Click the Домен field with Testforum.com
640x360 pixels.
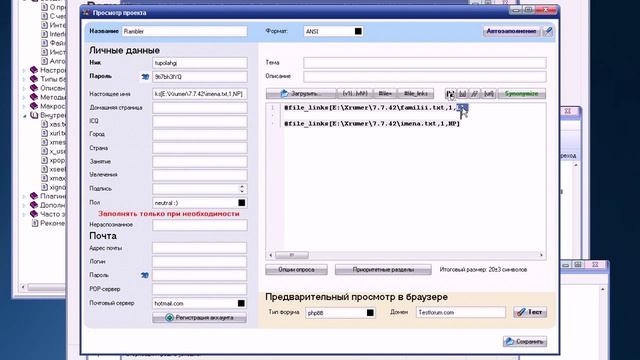[x=461, y=313]
